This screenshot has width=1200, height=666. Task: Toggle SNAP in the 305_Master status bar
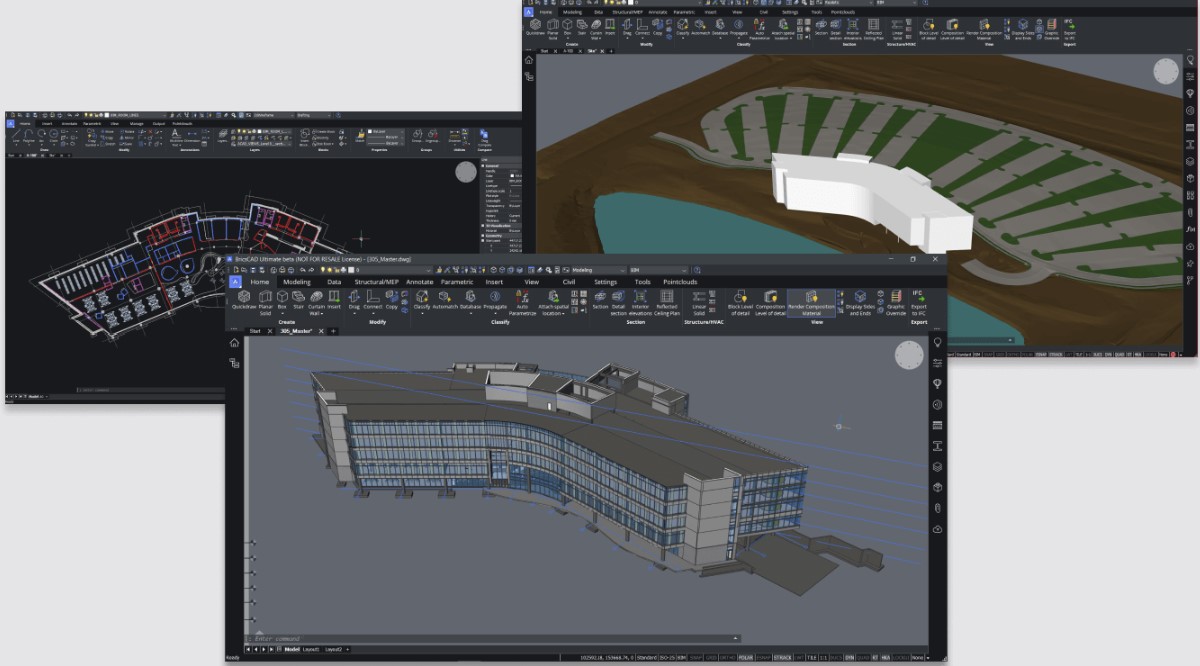[x=696, y=658]
